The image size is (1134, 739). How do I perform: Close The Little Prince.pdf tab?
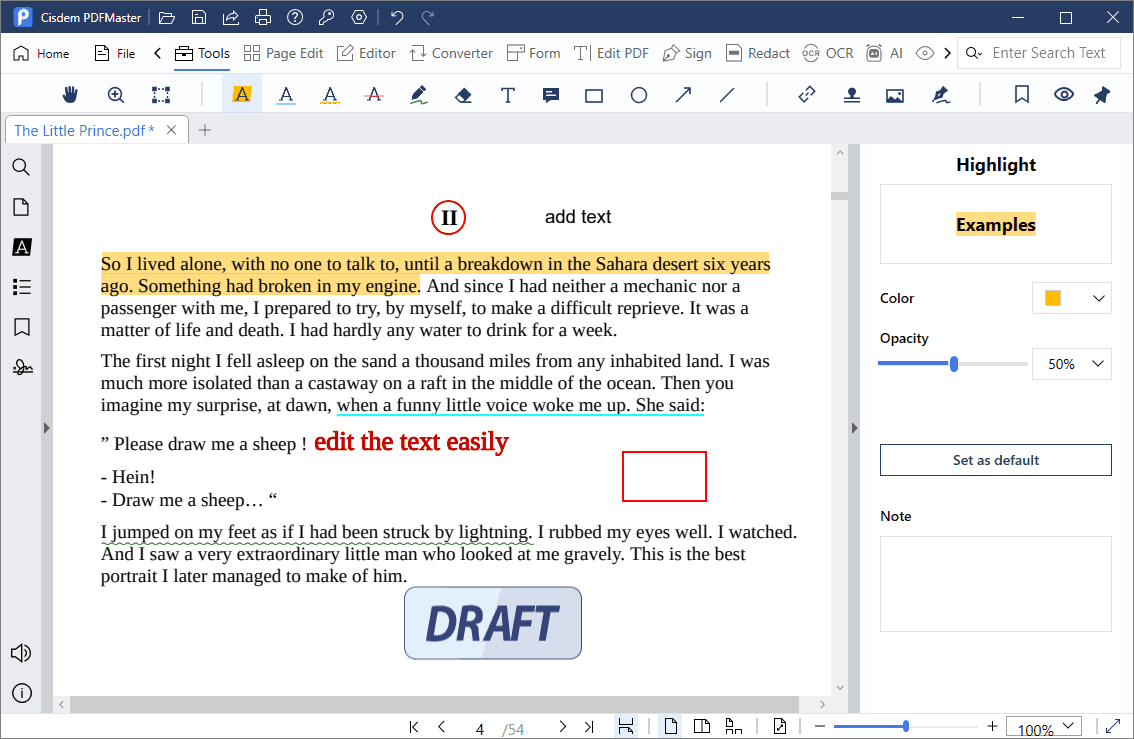pos(171,130)
